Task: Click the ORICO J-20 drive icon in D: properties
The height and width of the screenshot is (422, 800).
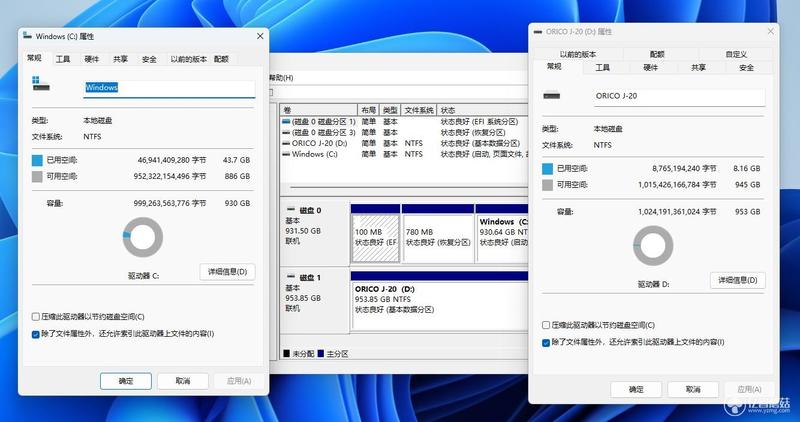Action: [x=552, y=95]
